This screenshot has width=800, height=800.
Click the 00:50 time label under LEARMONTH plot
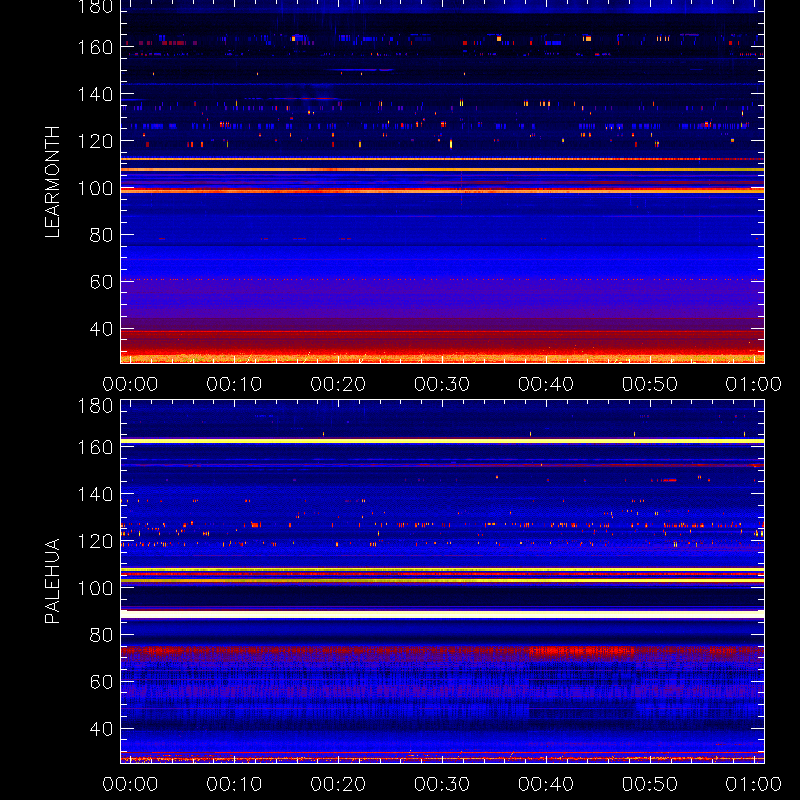tap(650, 384)
